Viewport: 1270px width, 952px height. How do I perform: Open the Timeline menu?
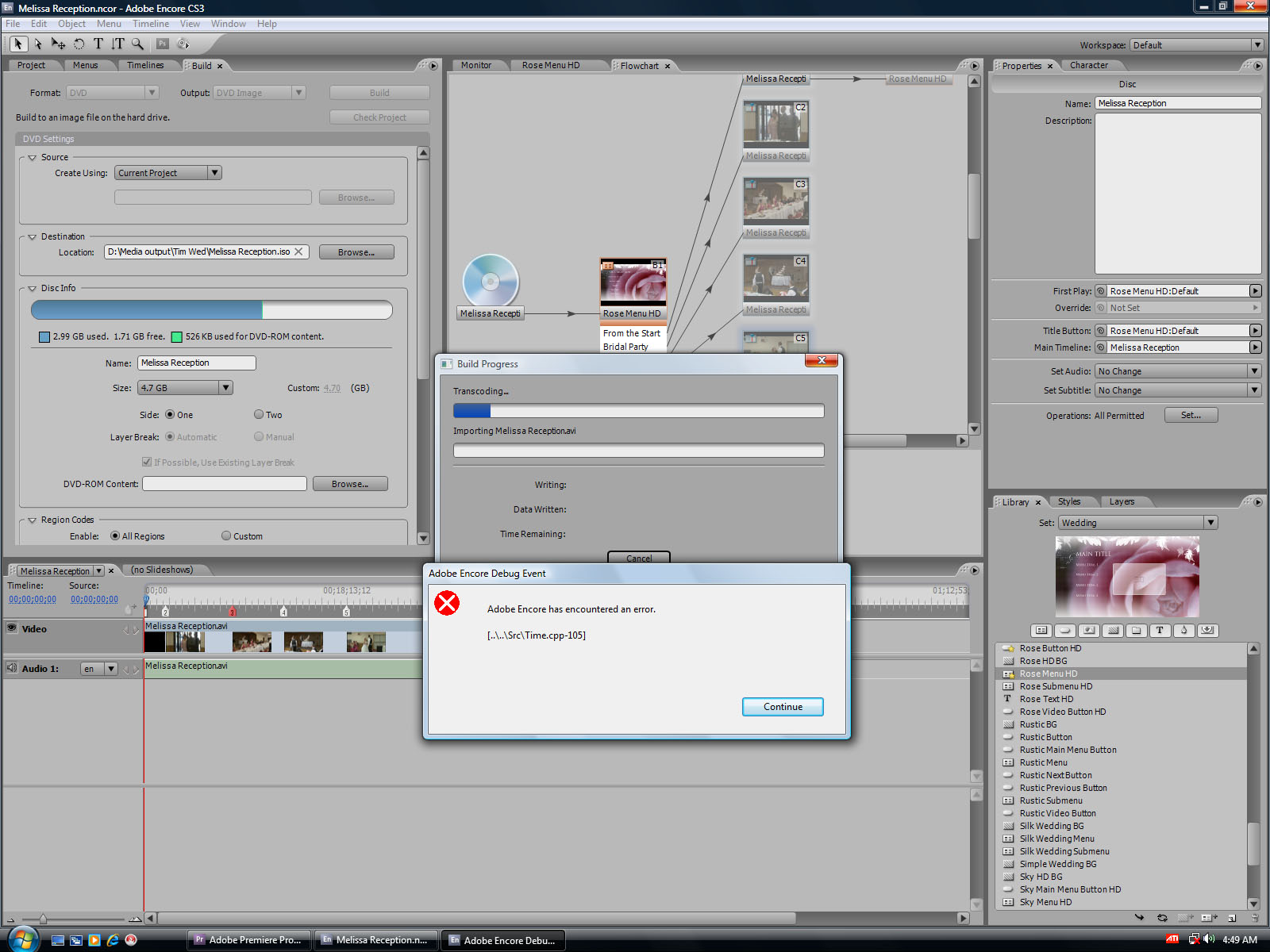coord(150,24)
